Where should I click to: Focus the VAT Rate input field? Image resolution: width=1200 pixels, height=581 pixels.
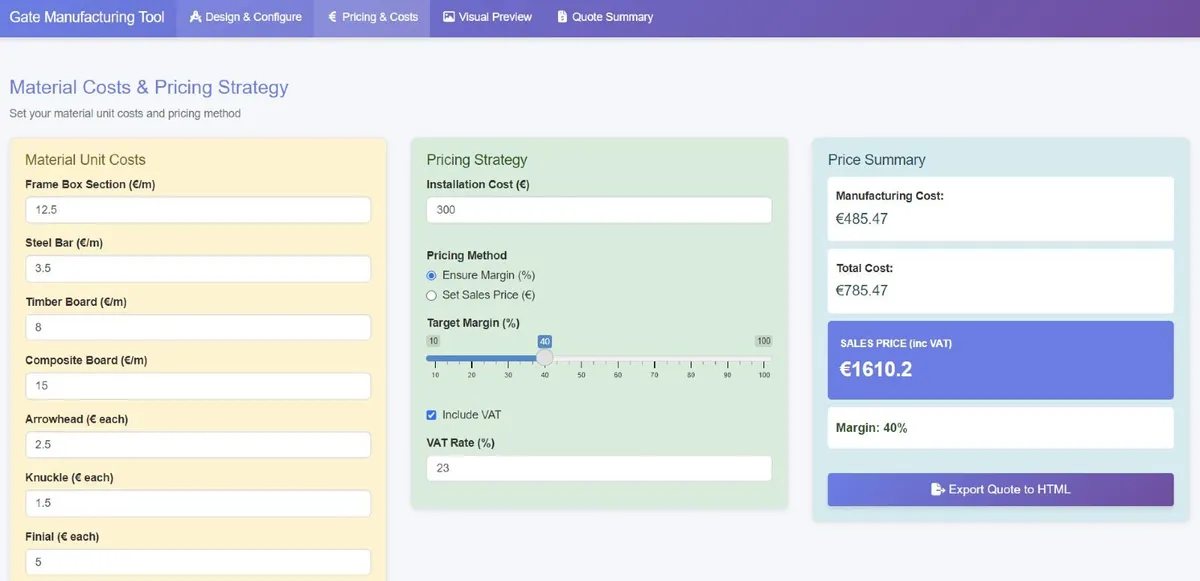click(599, 468)
